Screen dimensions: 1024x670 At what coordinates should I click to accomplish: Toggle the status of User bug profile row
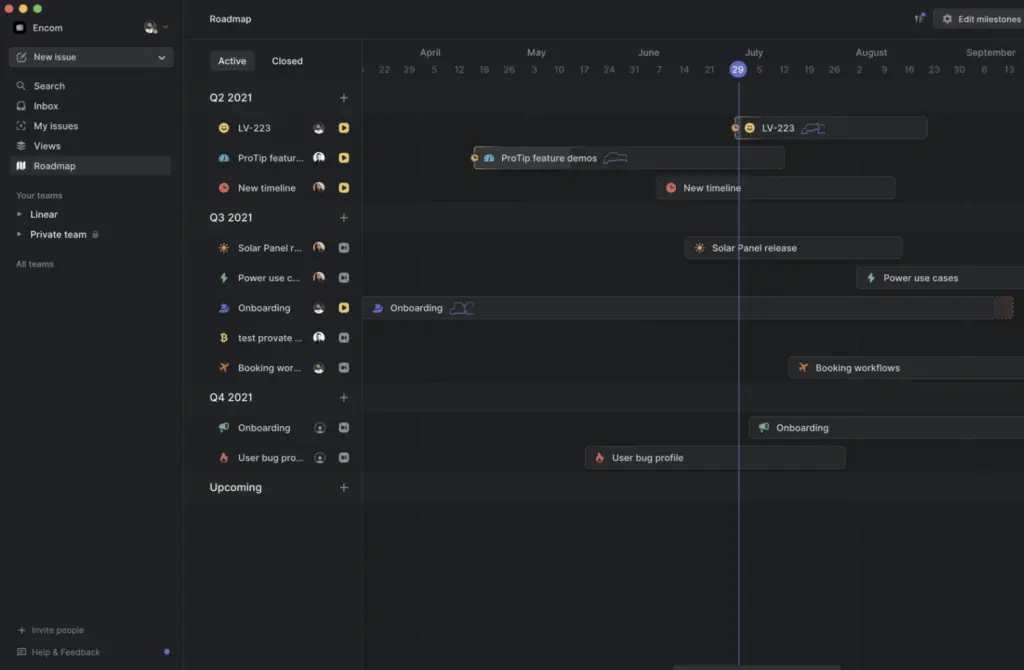[x=344, y=458]
